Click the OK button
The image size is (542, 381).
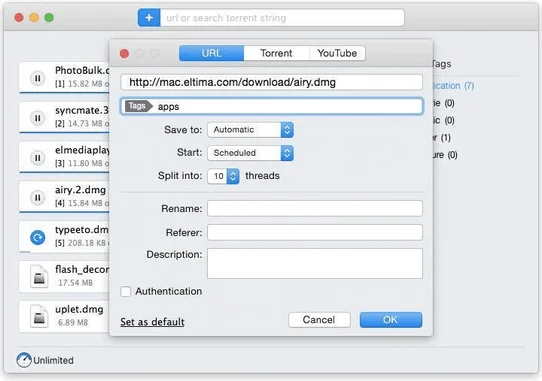[391, 320]
